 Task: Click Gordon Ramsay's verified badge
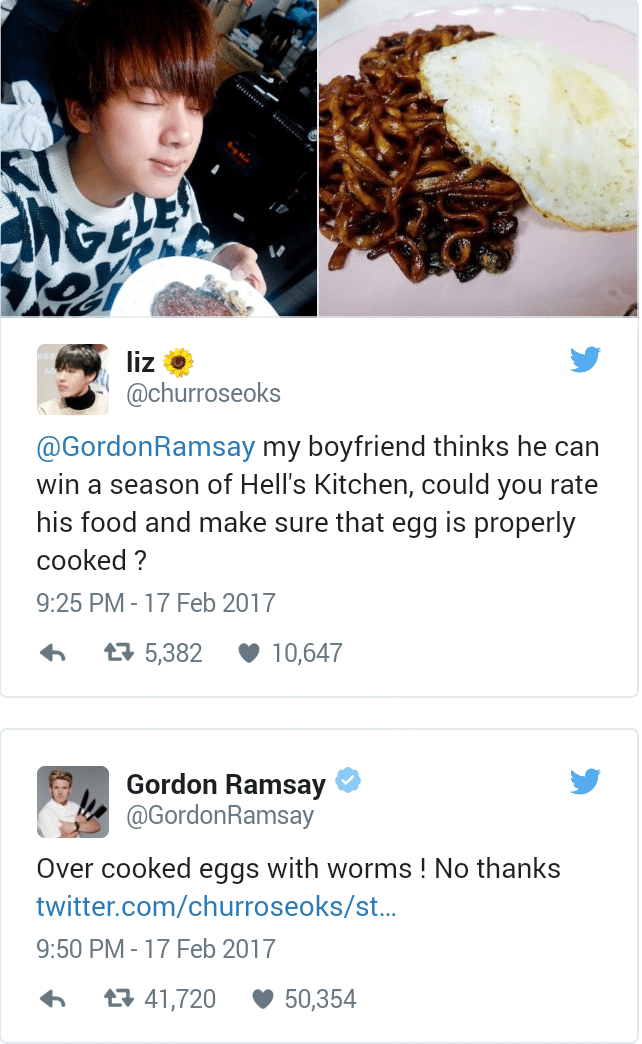(x=348, y=780)
